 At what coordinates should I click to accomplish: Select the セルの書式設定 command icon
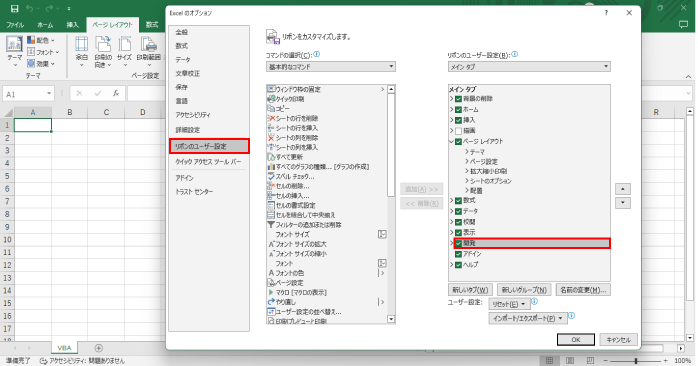(x=271, y=205)
